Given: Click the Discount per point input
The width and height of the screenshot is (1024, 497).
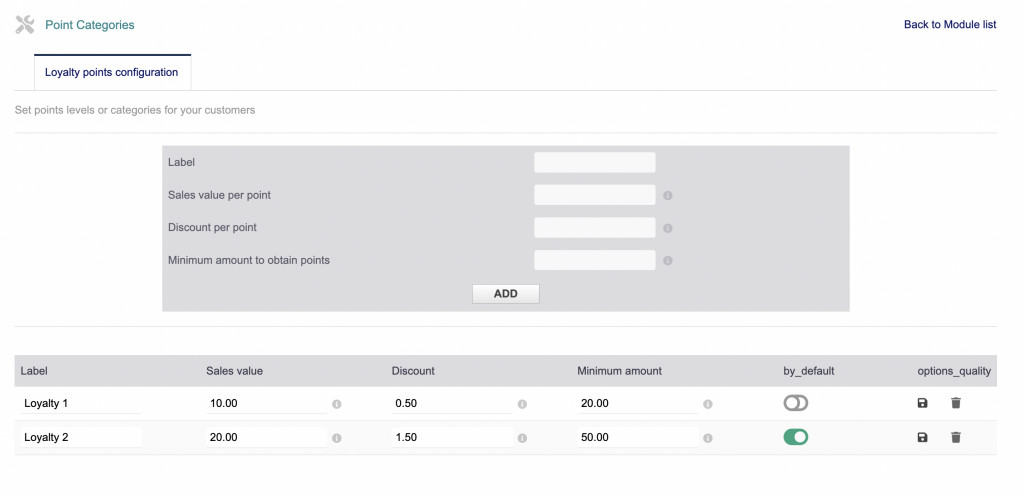Looking at the screenshot, I should pos(594,228).
